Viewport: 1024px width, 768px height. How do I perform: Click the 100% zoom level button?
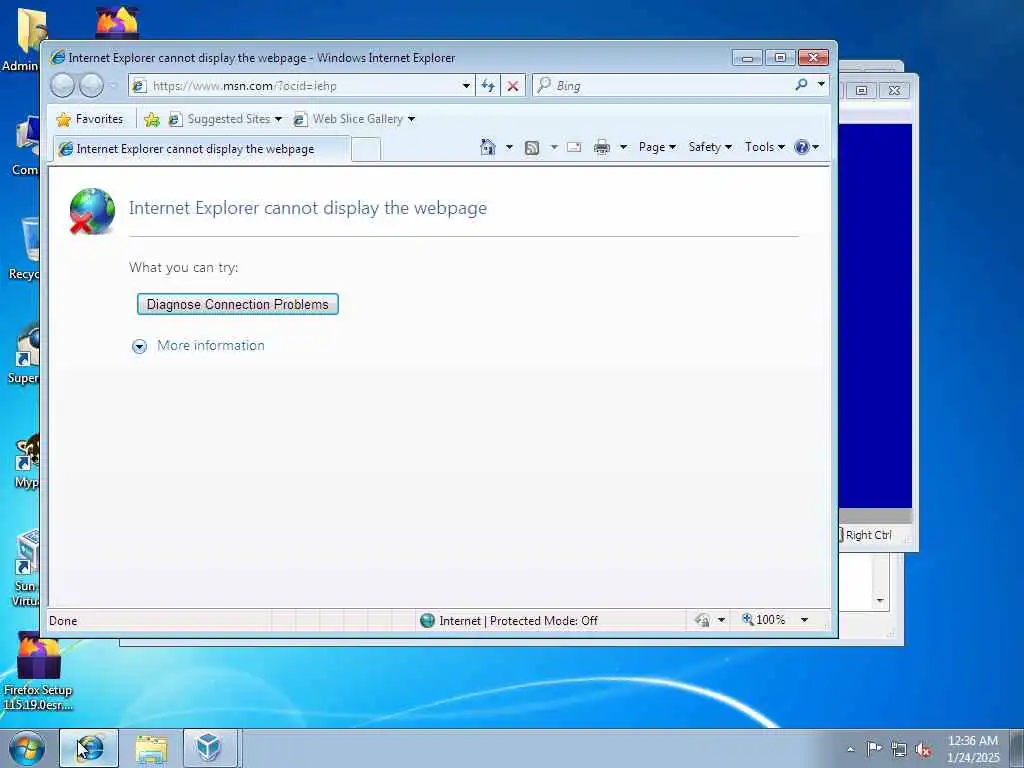pyautogui.click(x=763, y=619)
